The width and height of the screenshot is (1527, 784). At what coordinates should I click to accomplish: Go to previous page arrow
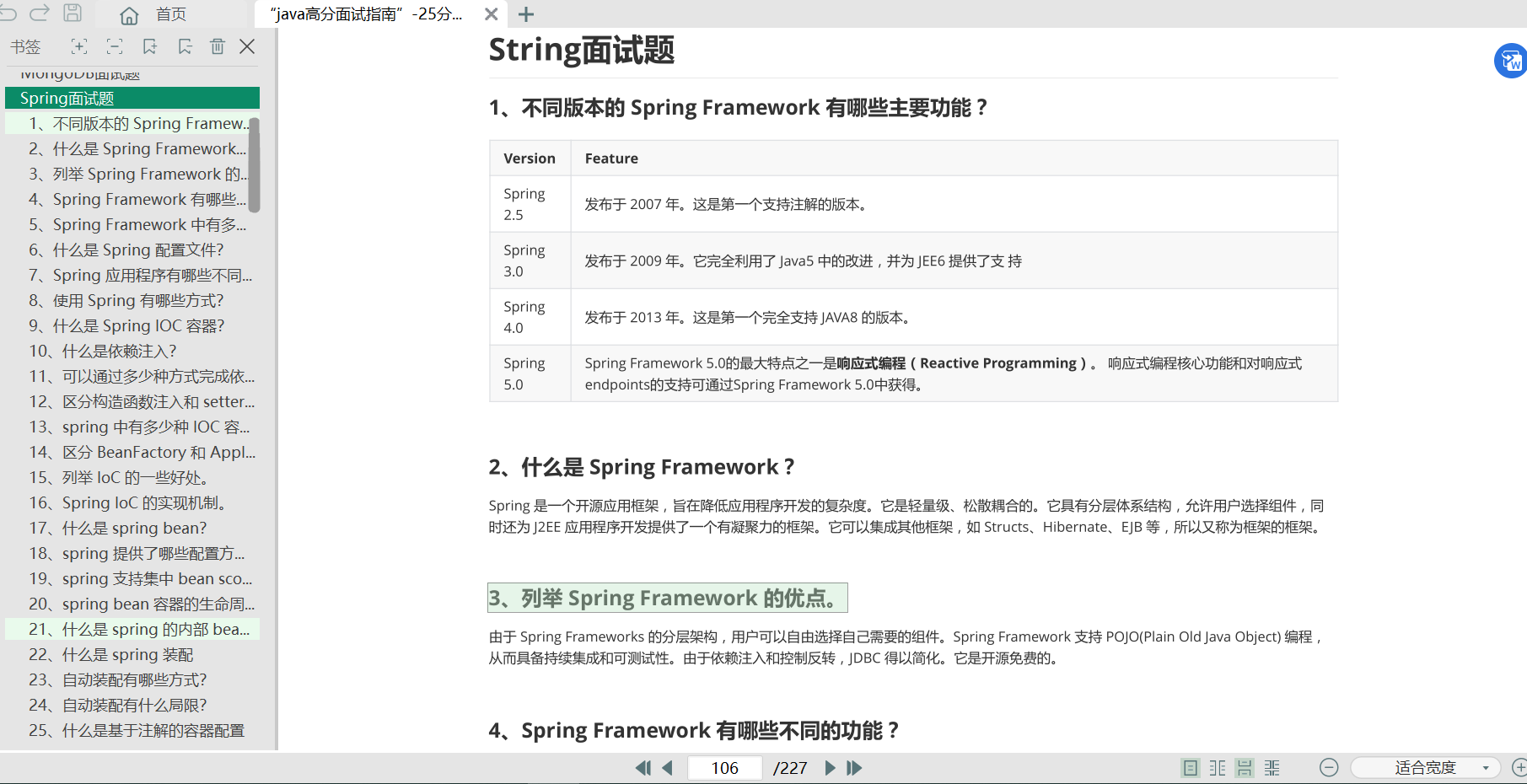pos(668,768)
